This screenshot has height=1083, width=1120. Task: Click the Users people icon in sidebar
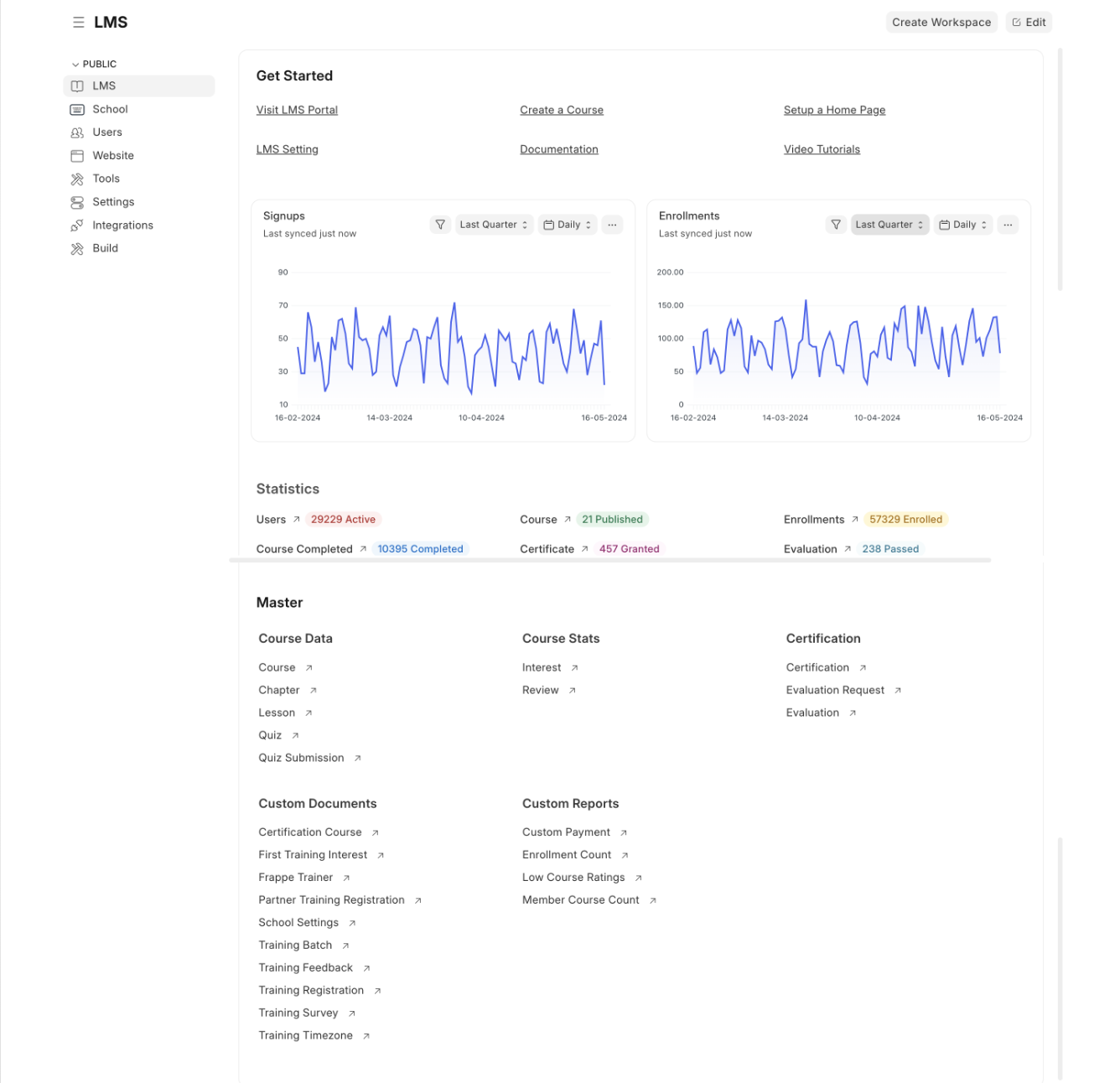coord(77,132)
